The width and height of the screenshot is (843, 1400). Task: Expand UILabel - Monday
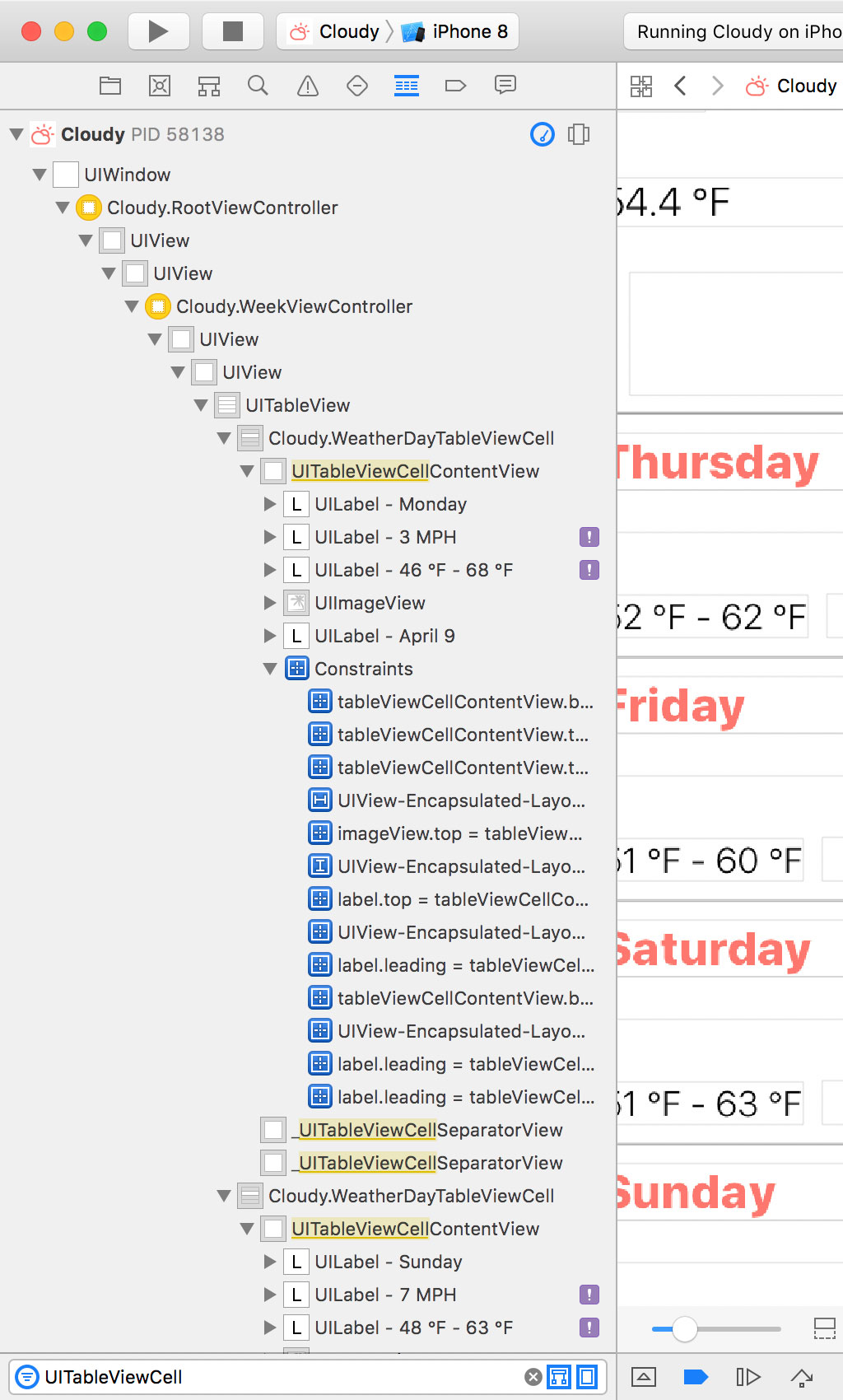[x=270, y=504]
